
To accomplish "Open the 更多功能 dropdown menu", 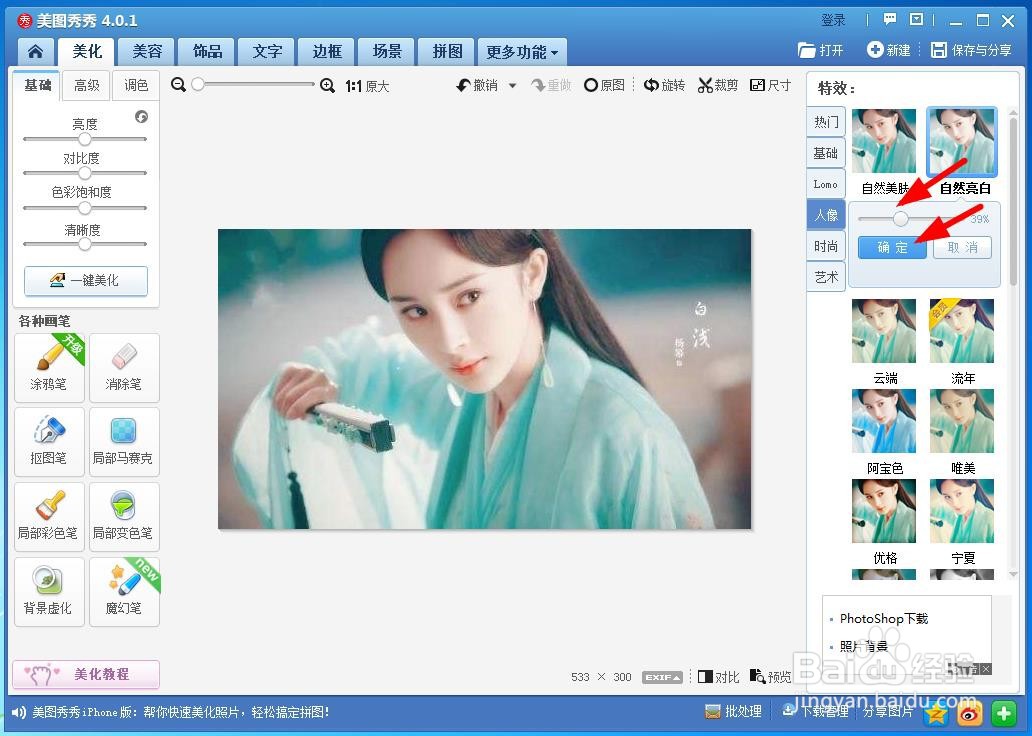I will tap(523, 52).
